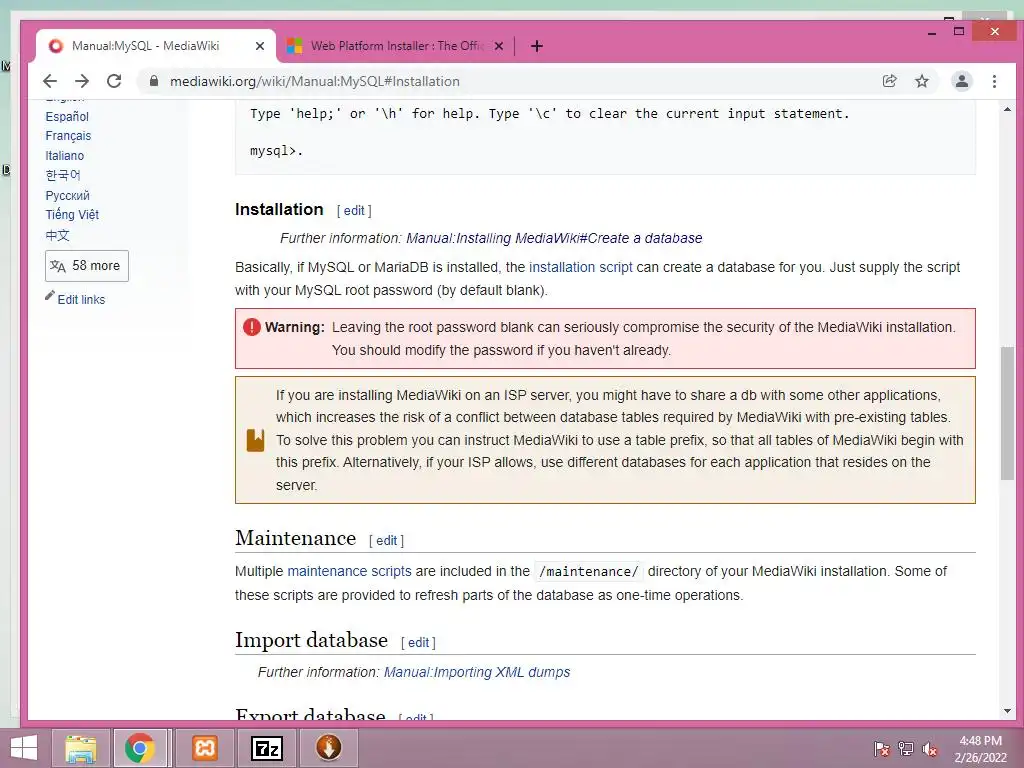Switch language to Italiano
Viewport: 1024px width, 768px height.
click(65, 155)
